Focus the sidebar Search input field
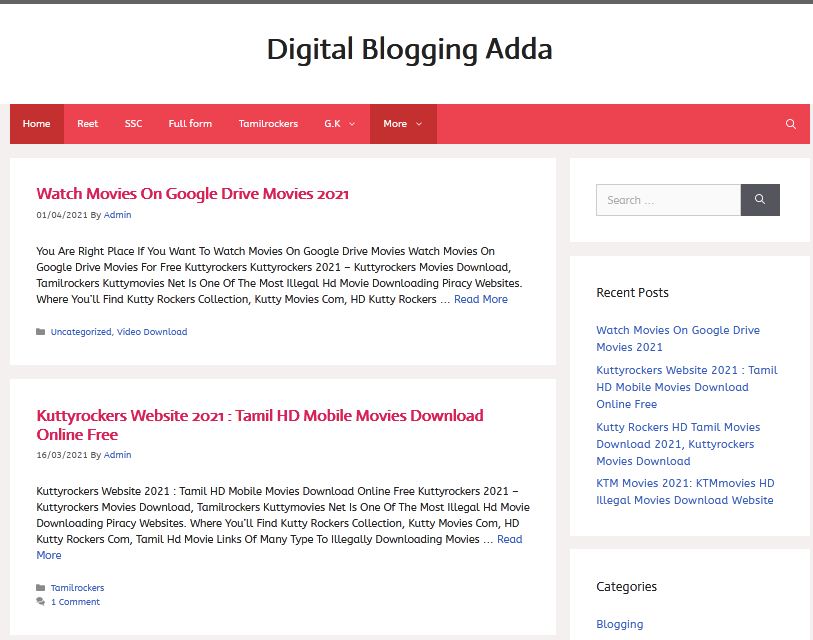The width and height of the screenshot is (813, 640). (668, 200)
